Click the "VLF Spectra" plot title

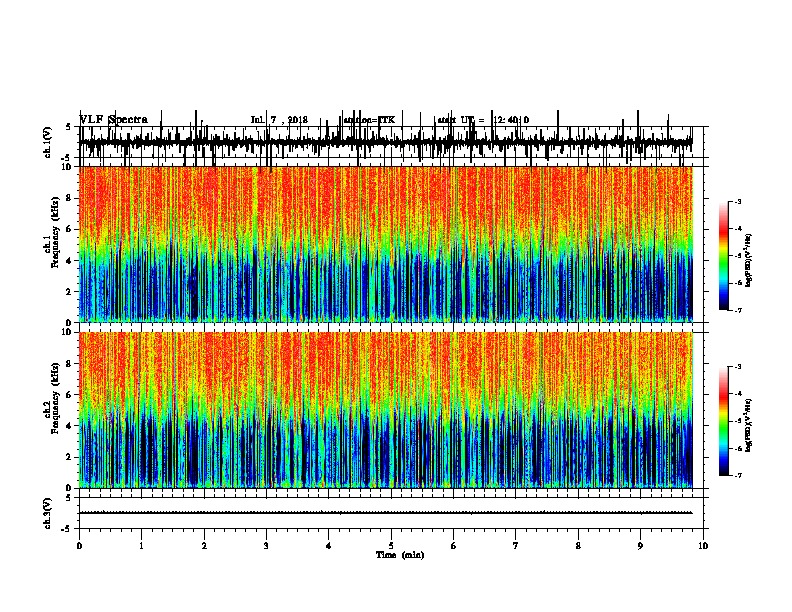(114, 120)
